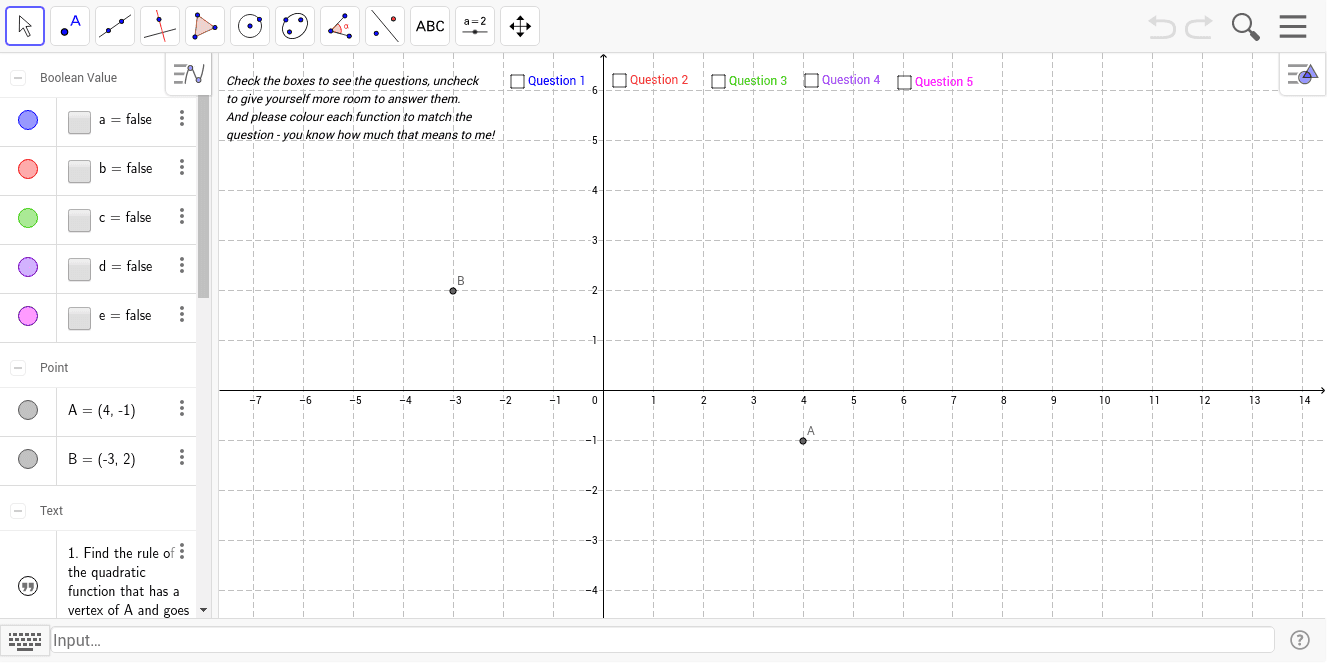Open options menu for point B row
This screenshot has width=1327, height=663.
click(182, 457)
